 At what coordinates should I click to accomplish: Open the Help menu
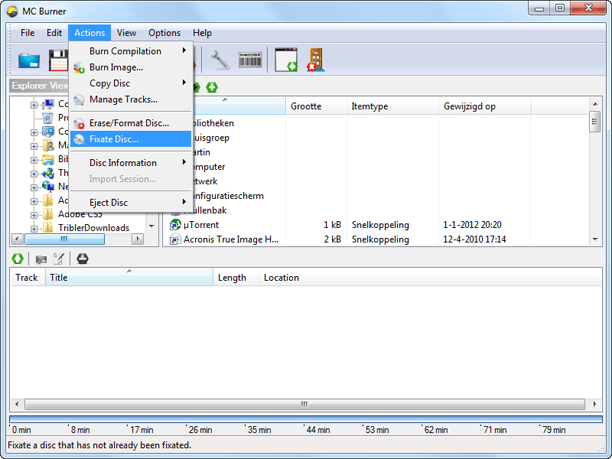click(x=202, y=33)
